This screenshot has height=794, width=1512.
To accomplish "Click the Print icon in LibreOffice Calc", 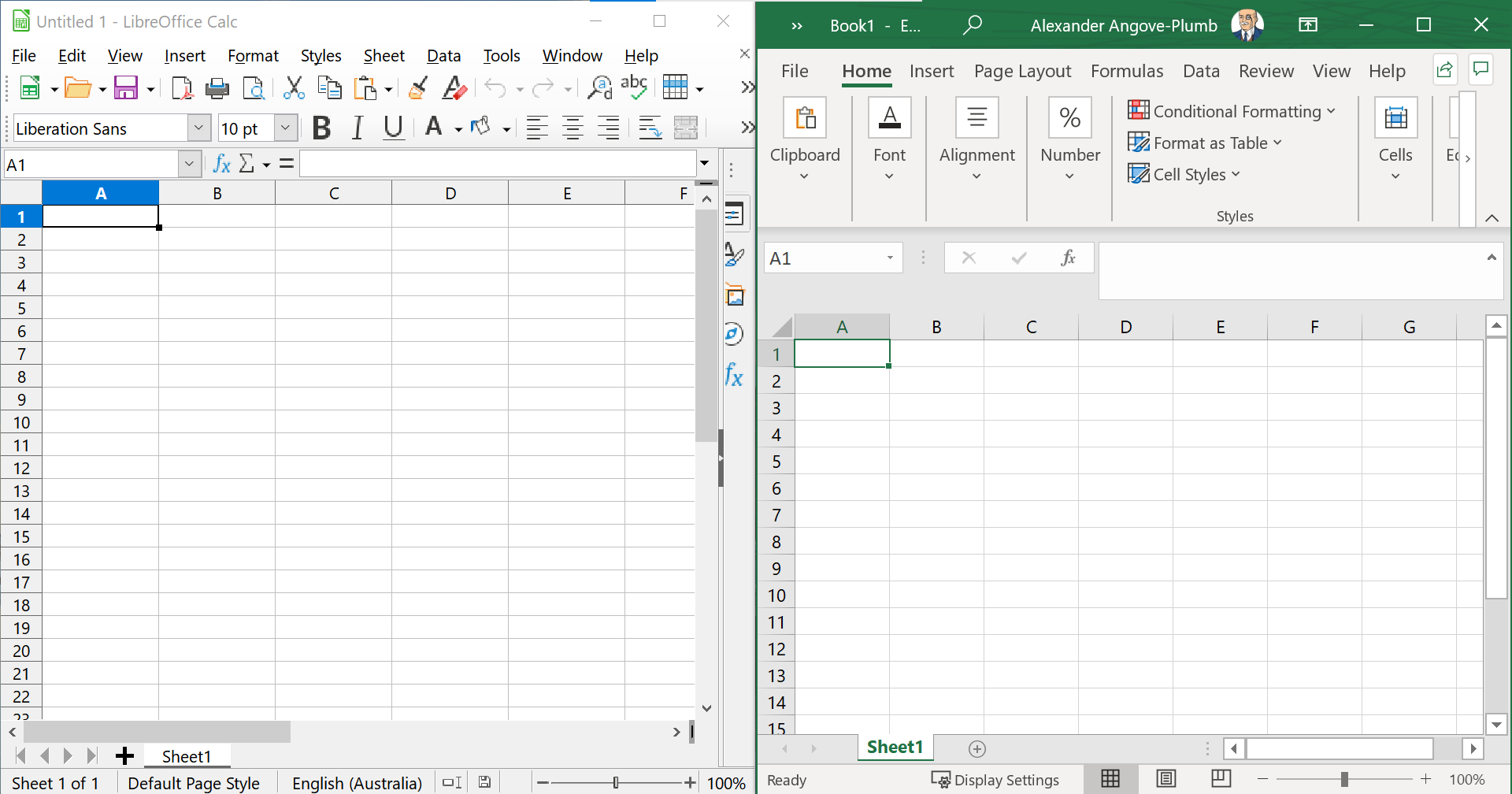I will click(x=217, y=88).
